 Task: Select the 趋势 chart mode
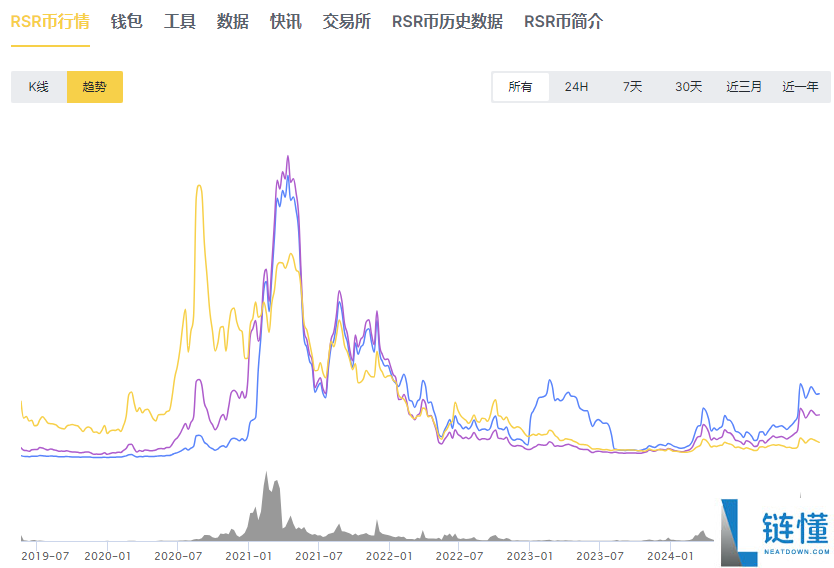point(95,87)
